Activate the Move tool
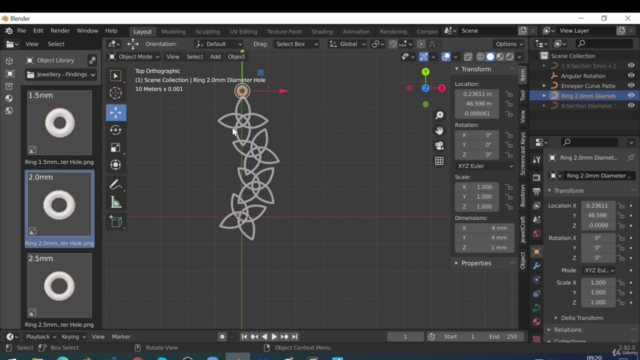640x360 pixels. coord(116,113)
